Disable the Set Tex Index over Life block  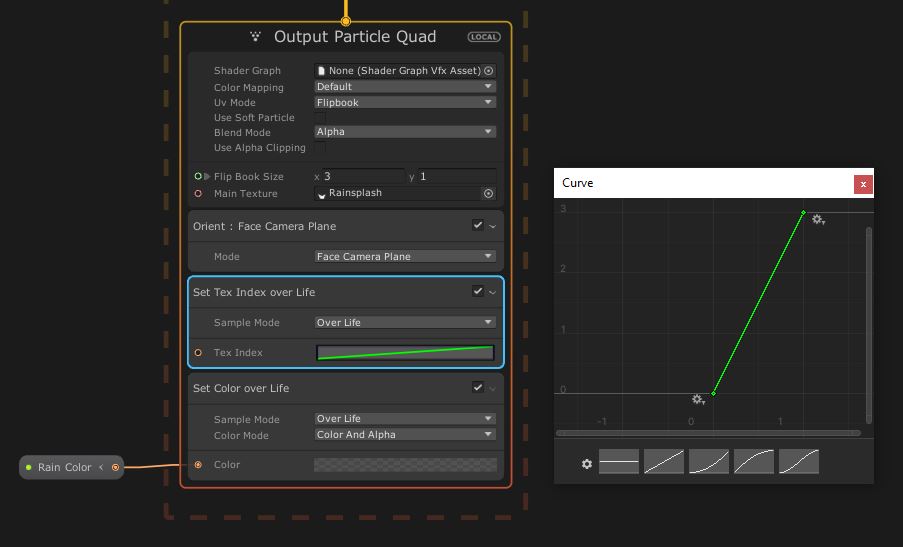[x=478, y=292]
